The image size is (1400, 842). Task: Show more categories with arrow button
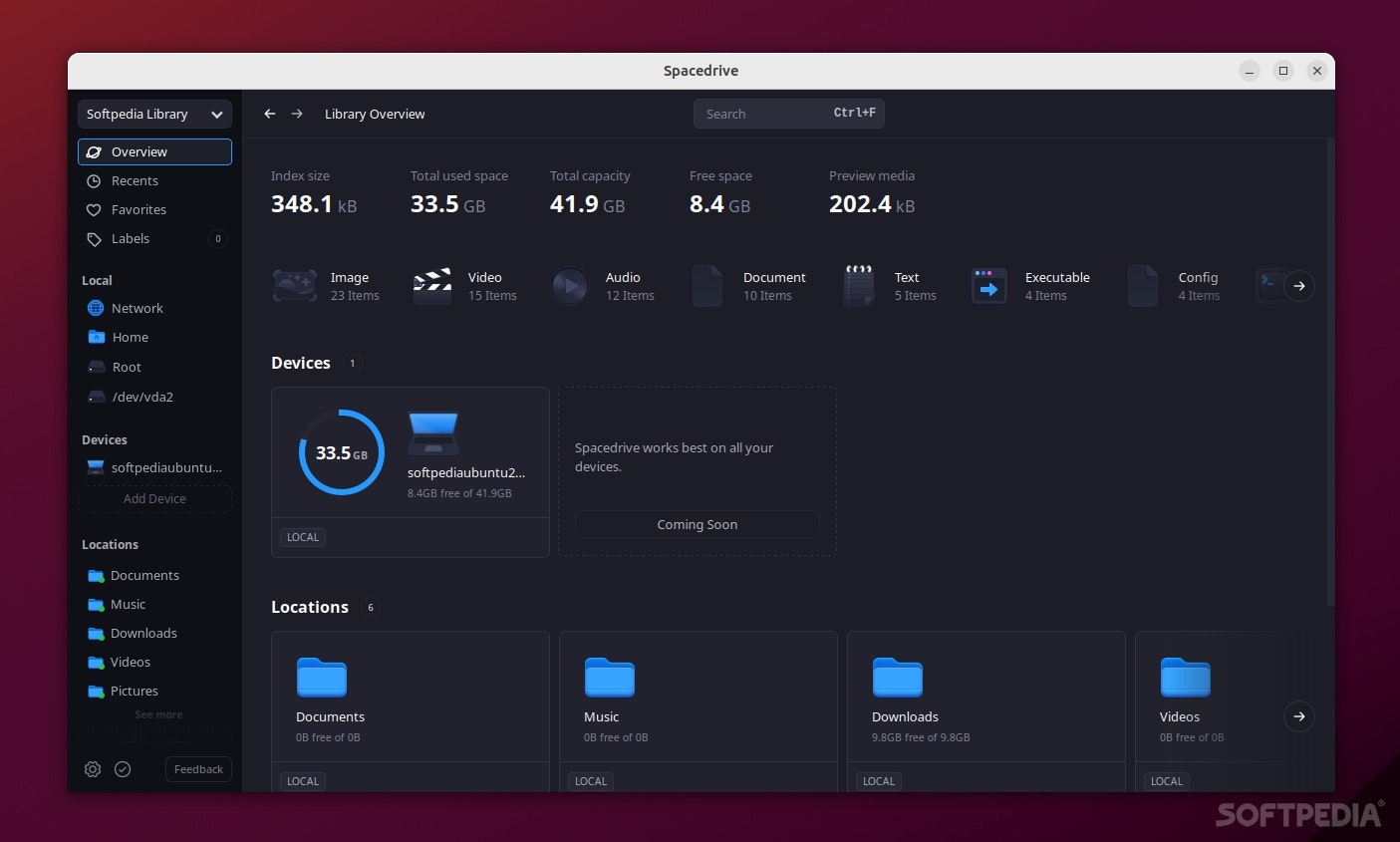click(x=1299, y=286)
